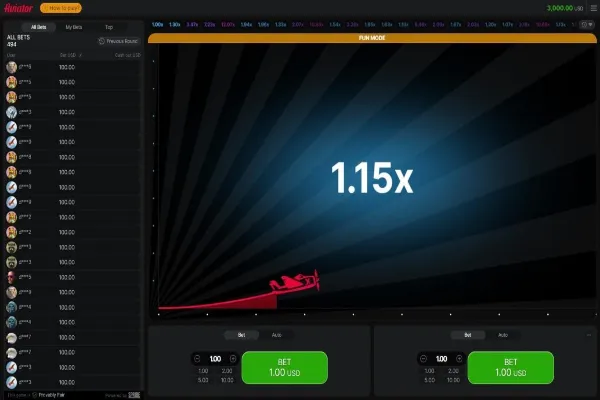Select the Auto tab in the first bet panel
600x400 pixels.
pyautogui.click(x=277, y=335)
